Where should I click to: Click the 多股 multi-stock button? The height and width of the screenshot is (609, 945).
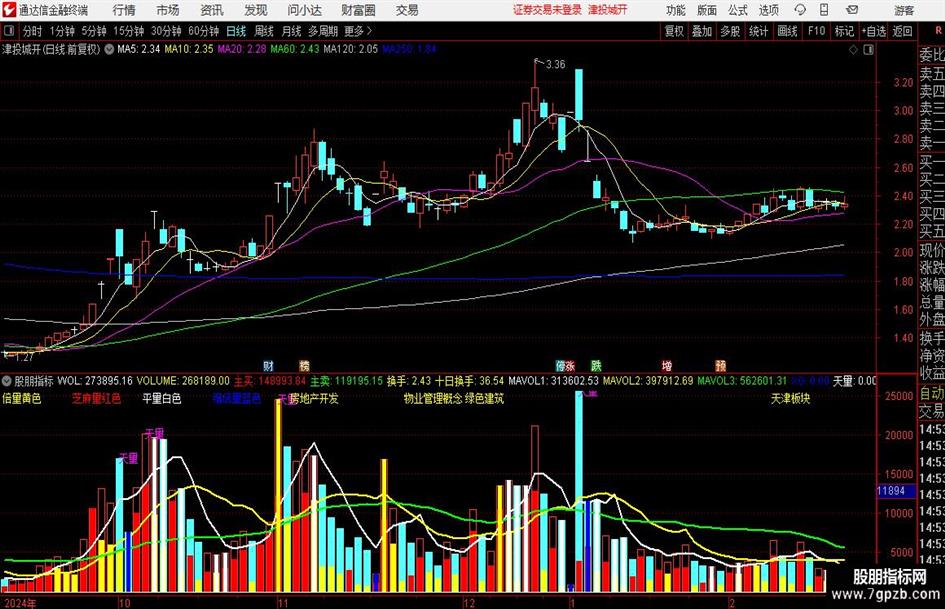(x=730, y=31)
